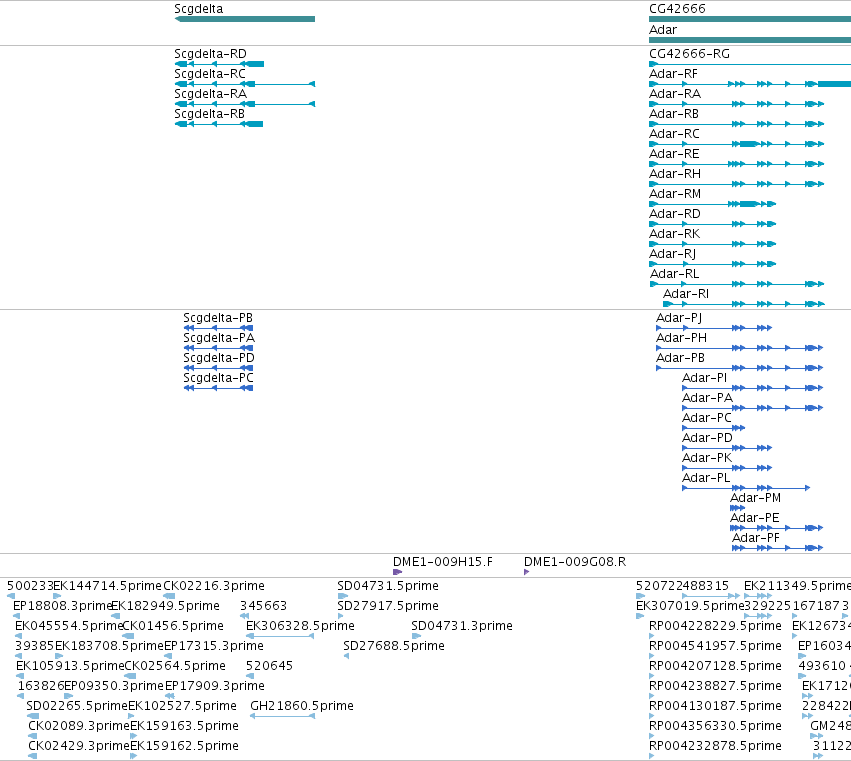Screen dimensions: 851x761
Task: Click the Scgdelta-PD protein label
Action: tap(219, 358)
